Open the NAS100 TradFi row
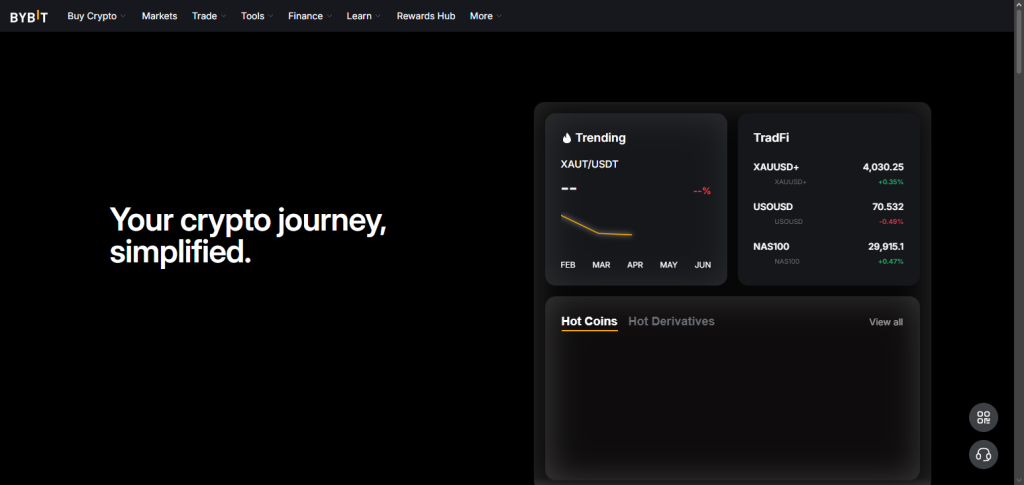The image size is (1024, 485). coord(828,253)
